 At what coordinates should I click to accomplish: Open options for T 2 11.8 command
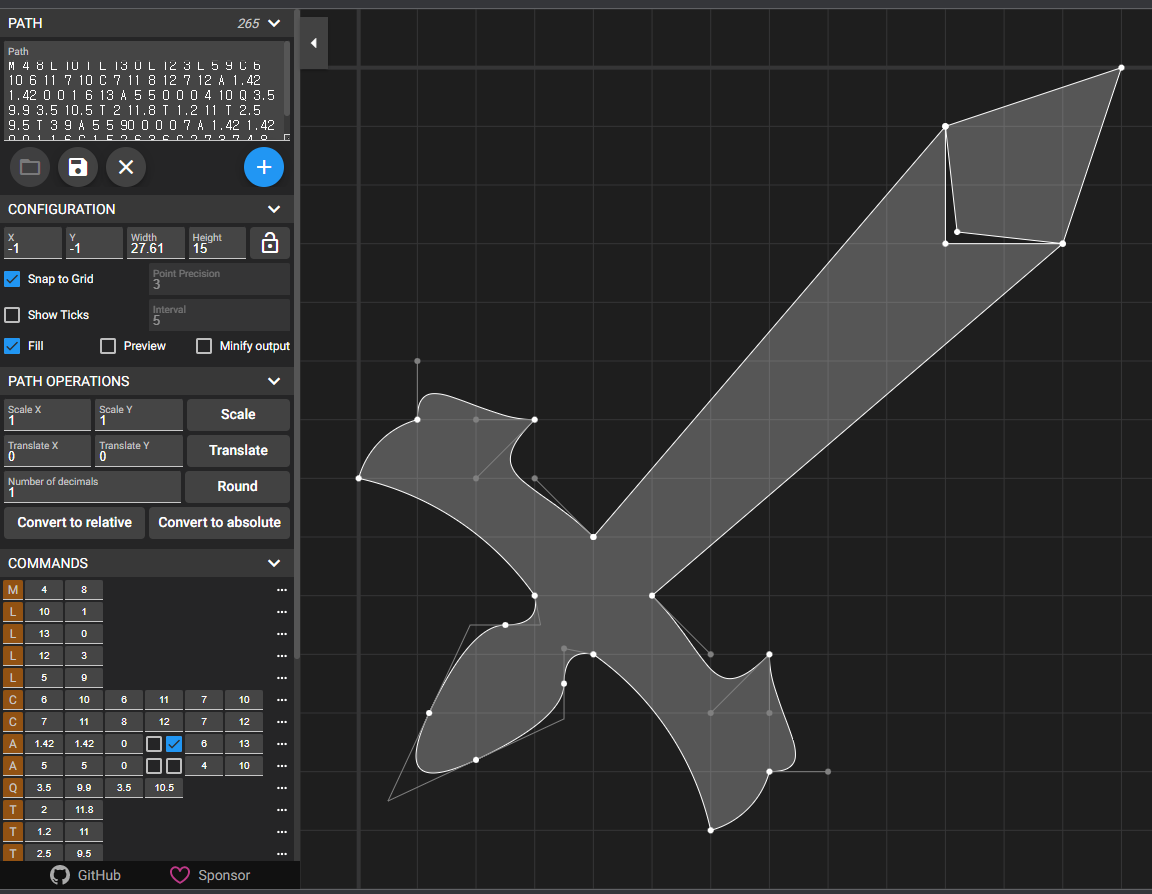coord(281,810)
